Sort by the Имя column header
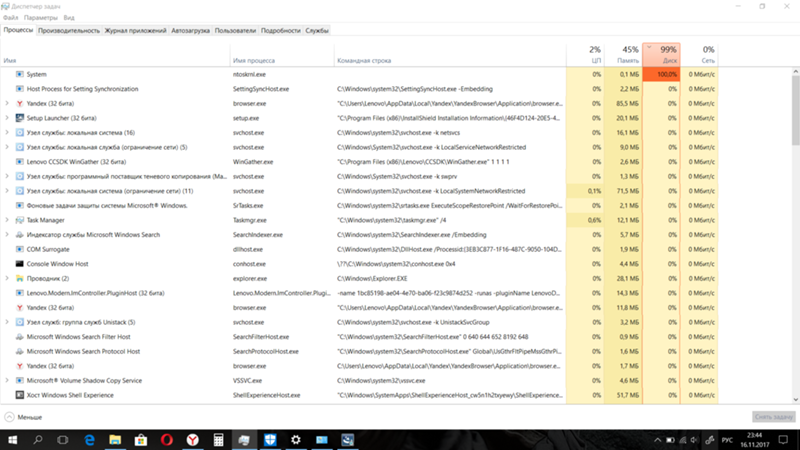 (115, 55)
